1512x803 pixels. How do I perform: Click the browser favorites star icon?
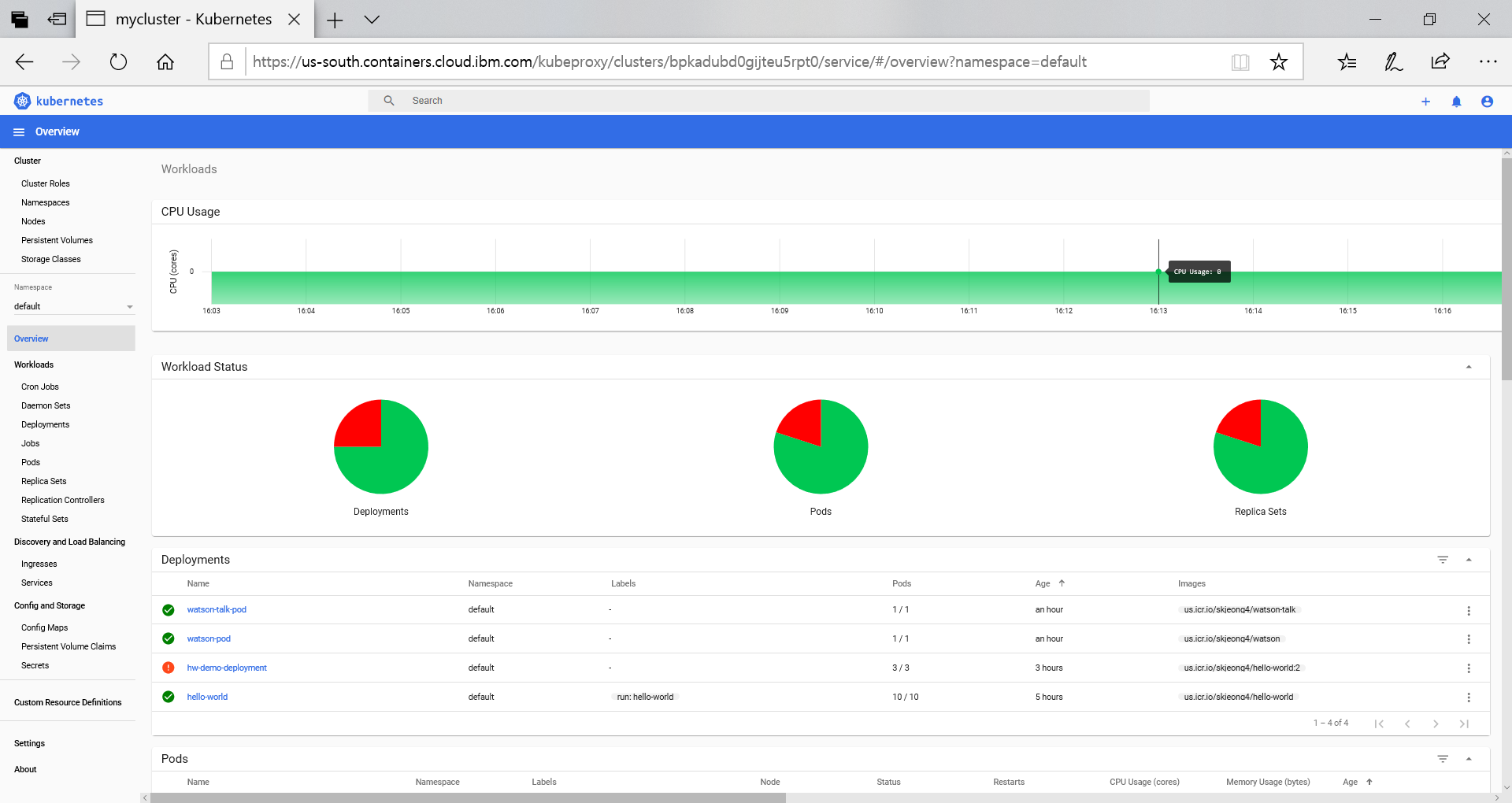pyautogui.click(x=1279, y=62)
